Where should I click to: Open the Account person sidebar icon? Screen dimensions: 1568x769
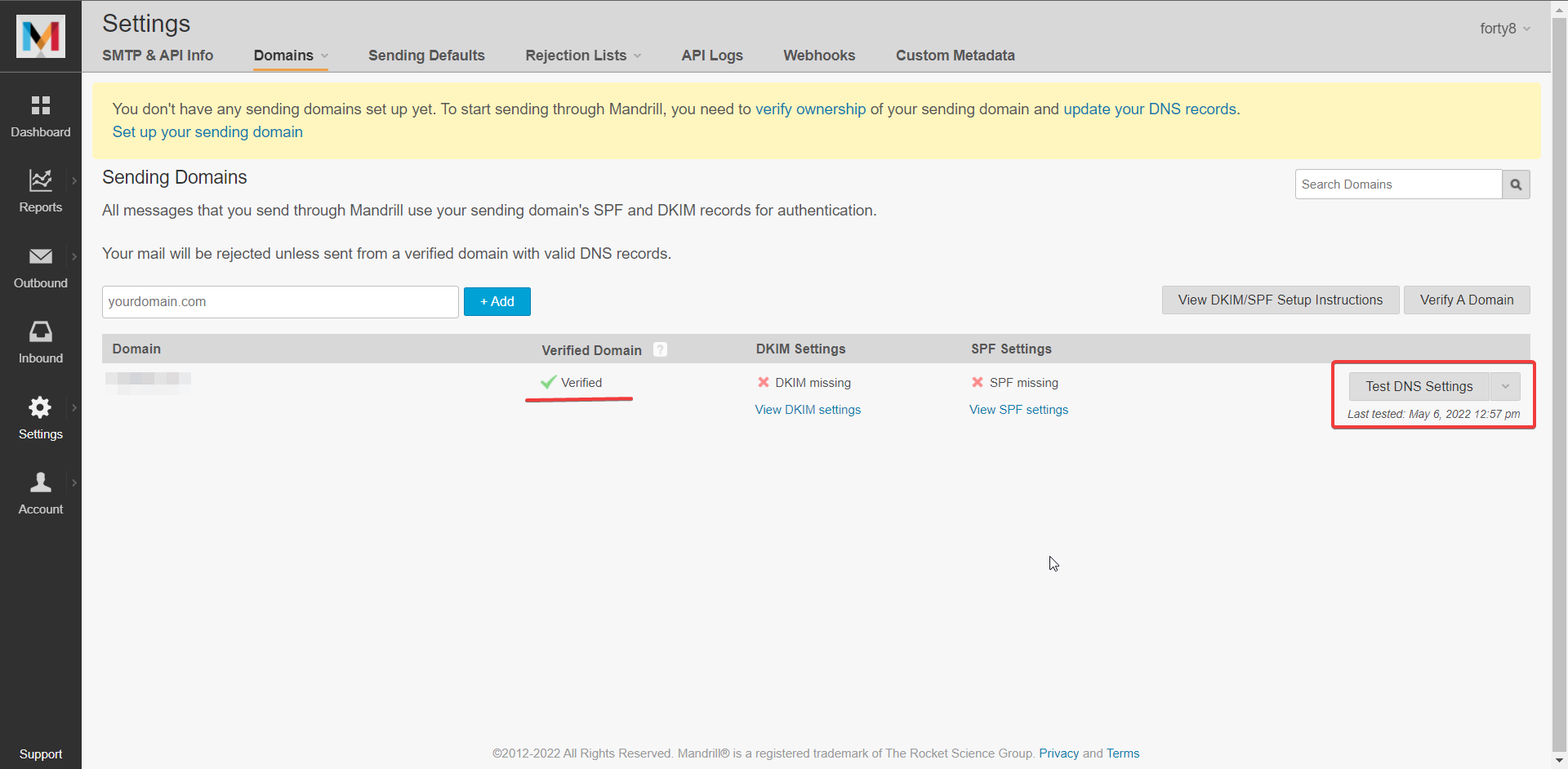pos(41,482)
